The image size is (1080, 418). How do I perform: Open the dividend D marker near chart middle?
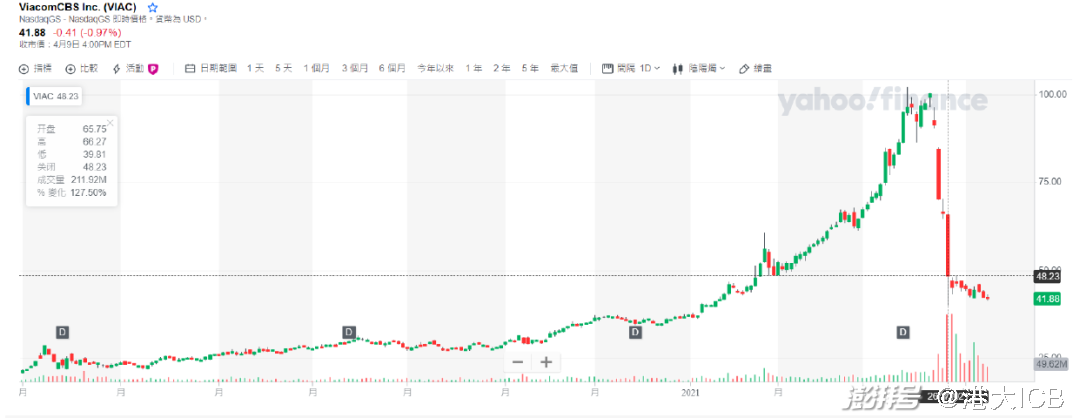pyautogui.click(x=349, y=333)
